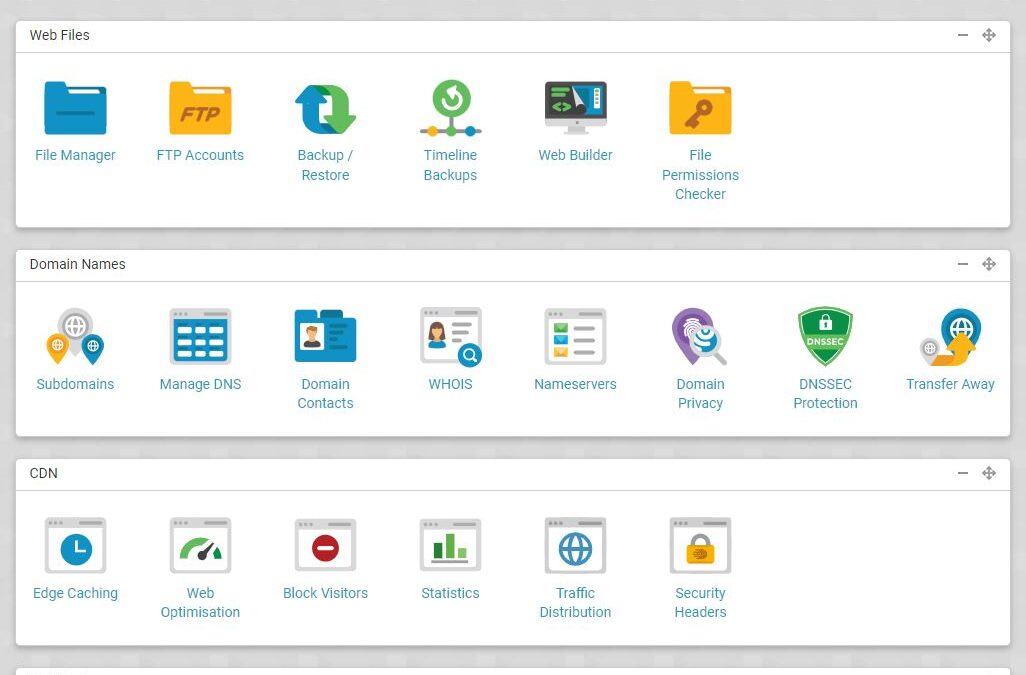Click the Nameservers label link
Image resolution: width=1026 pixels, height=675 pixels.
(x=575, y=384)
